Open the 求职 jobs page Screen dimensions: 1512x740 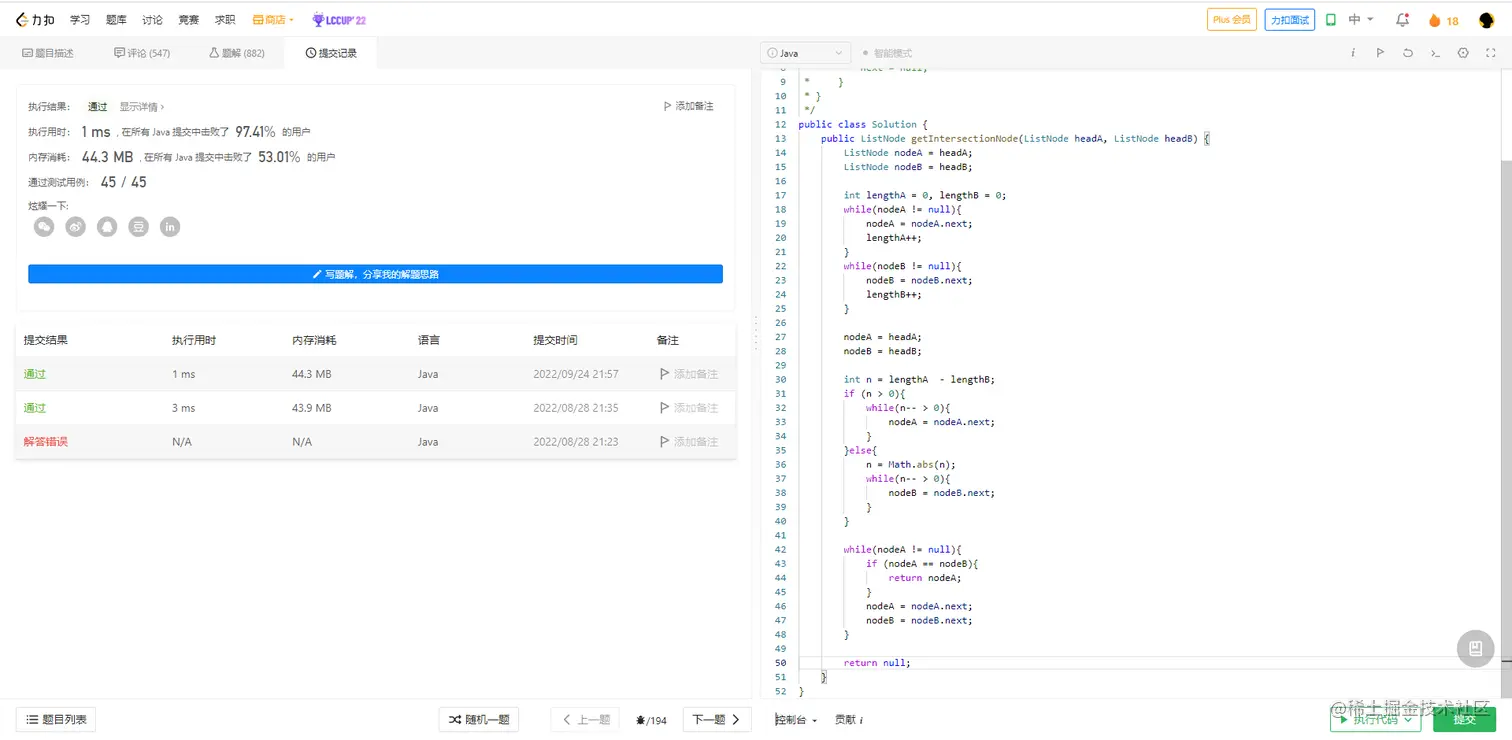point(225,20)
